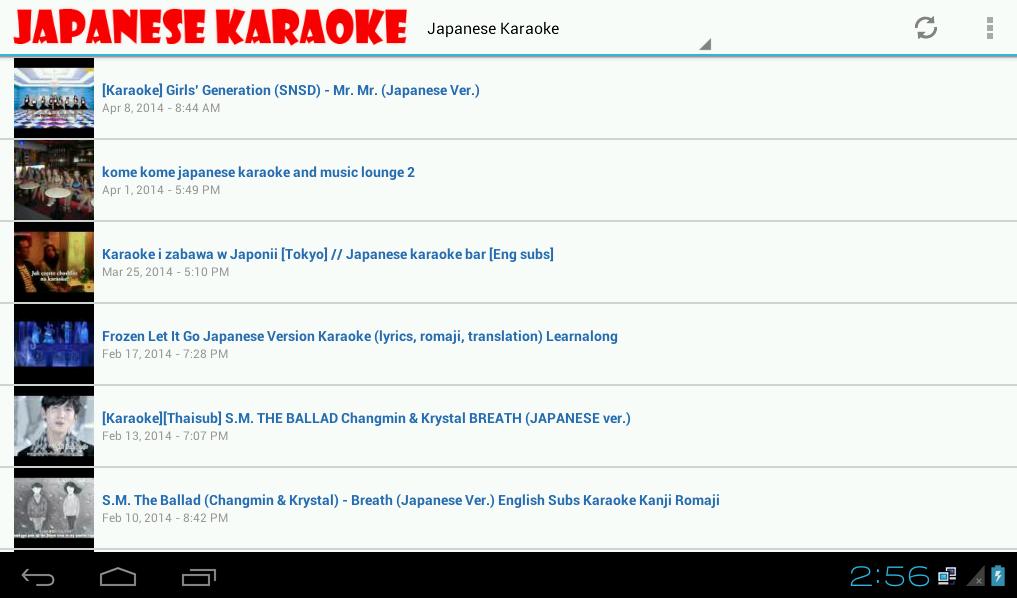1017x598 pixels.
Task: Tap the date 'Feb 13, 2014 - 7:07 PM'
Action: [x=165, y=436]
